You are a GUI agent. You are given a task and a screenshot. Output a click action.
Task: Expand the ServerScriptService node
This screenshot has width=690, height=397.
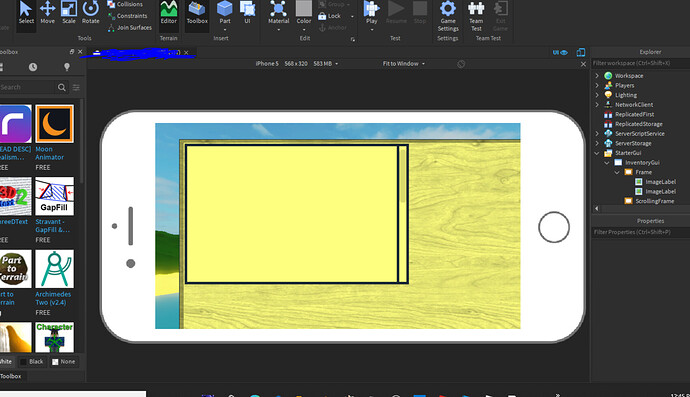[597, 134]
